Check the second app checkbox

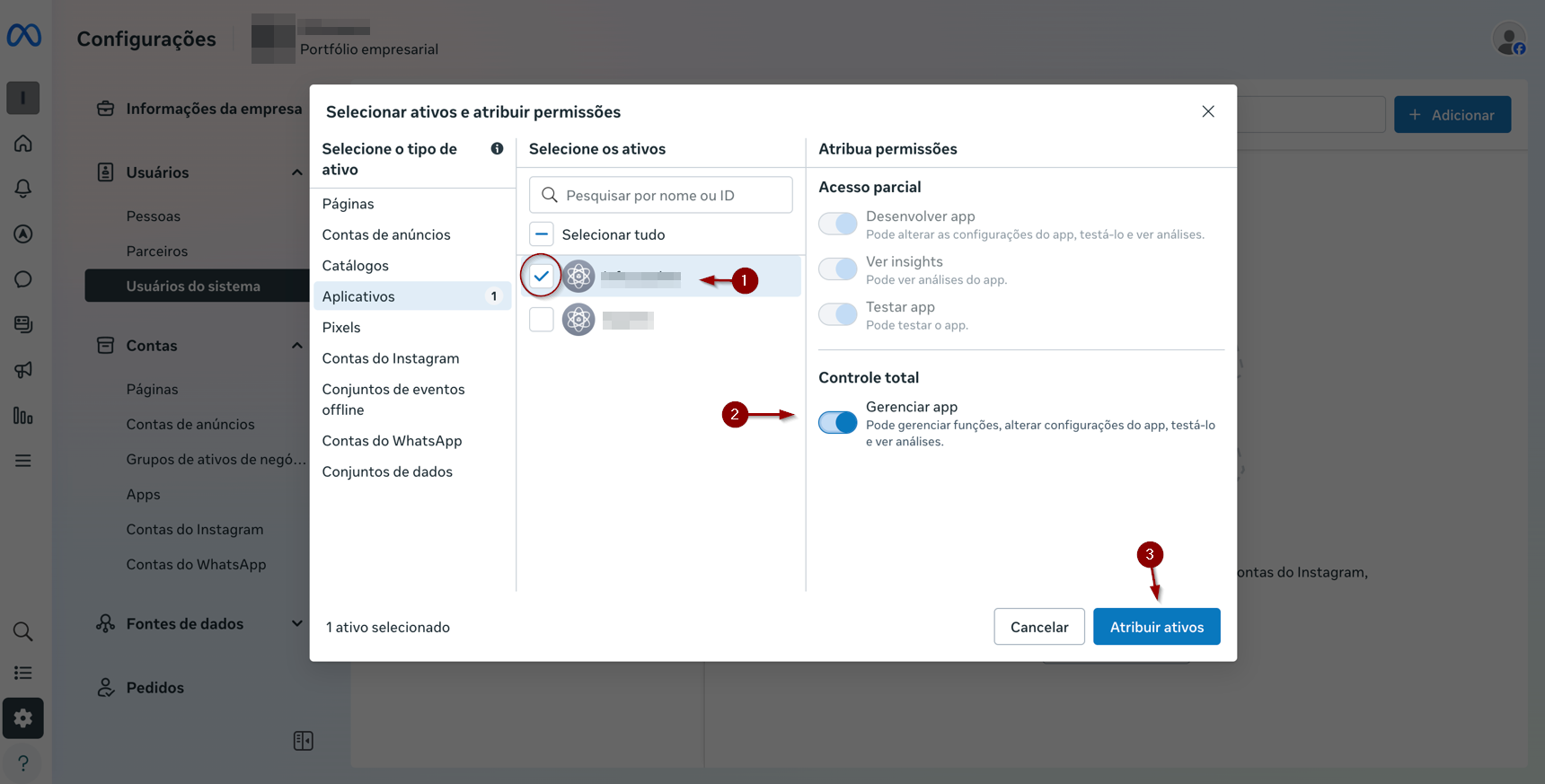[542, 320]
